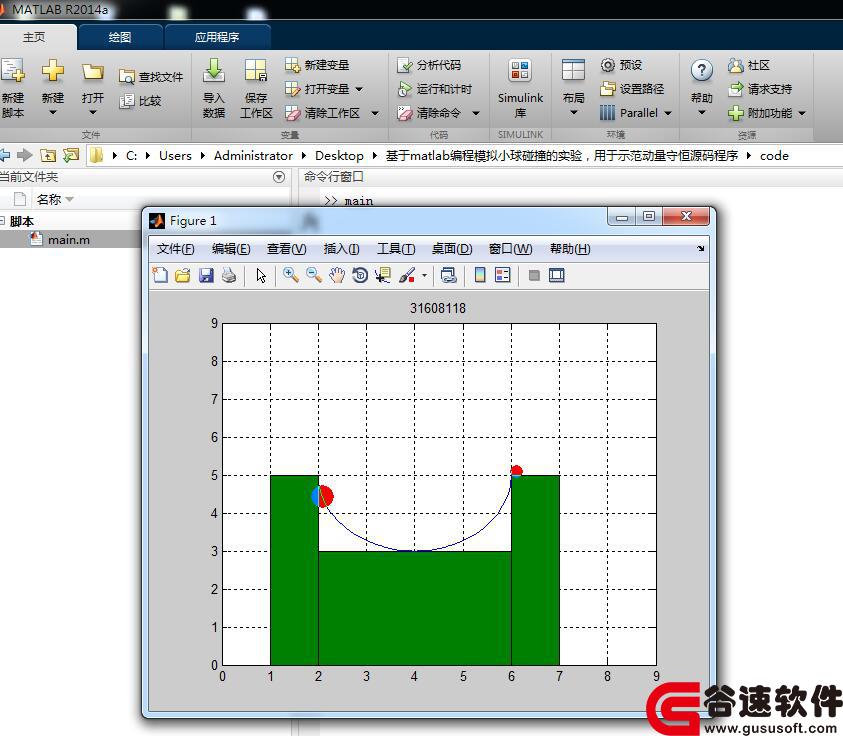This screenshot has width=843, height=736.
Task: Select the Data Cursor tool
Action: [x=383, y=275]
